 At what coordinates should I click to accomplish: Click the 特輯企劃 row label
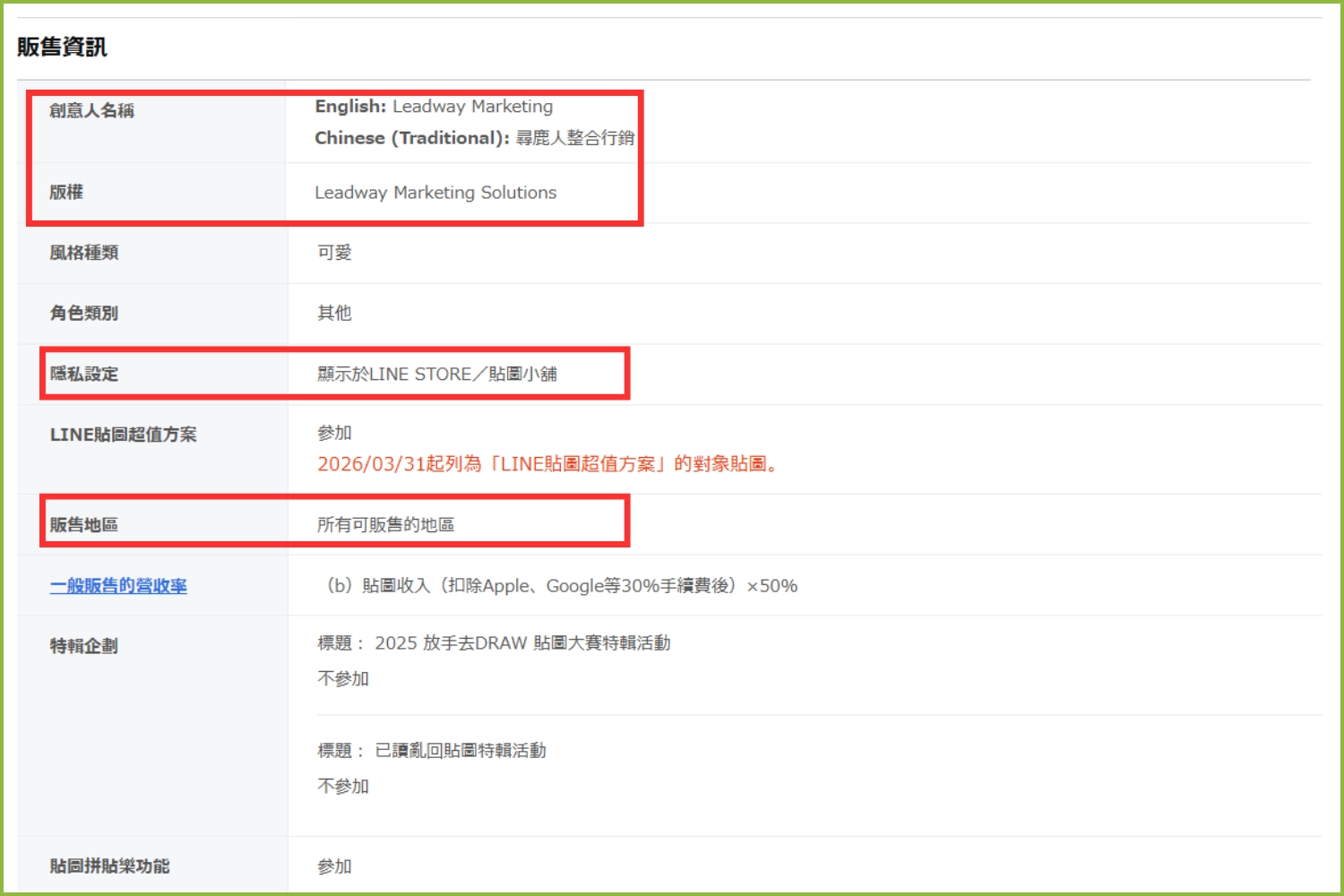click(84, 646)
